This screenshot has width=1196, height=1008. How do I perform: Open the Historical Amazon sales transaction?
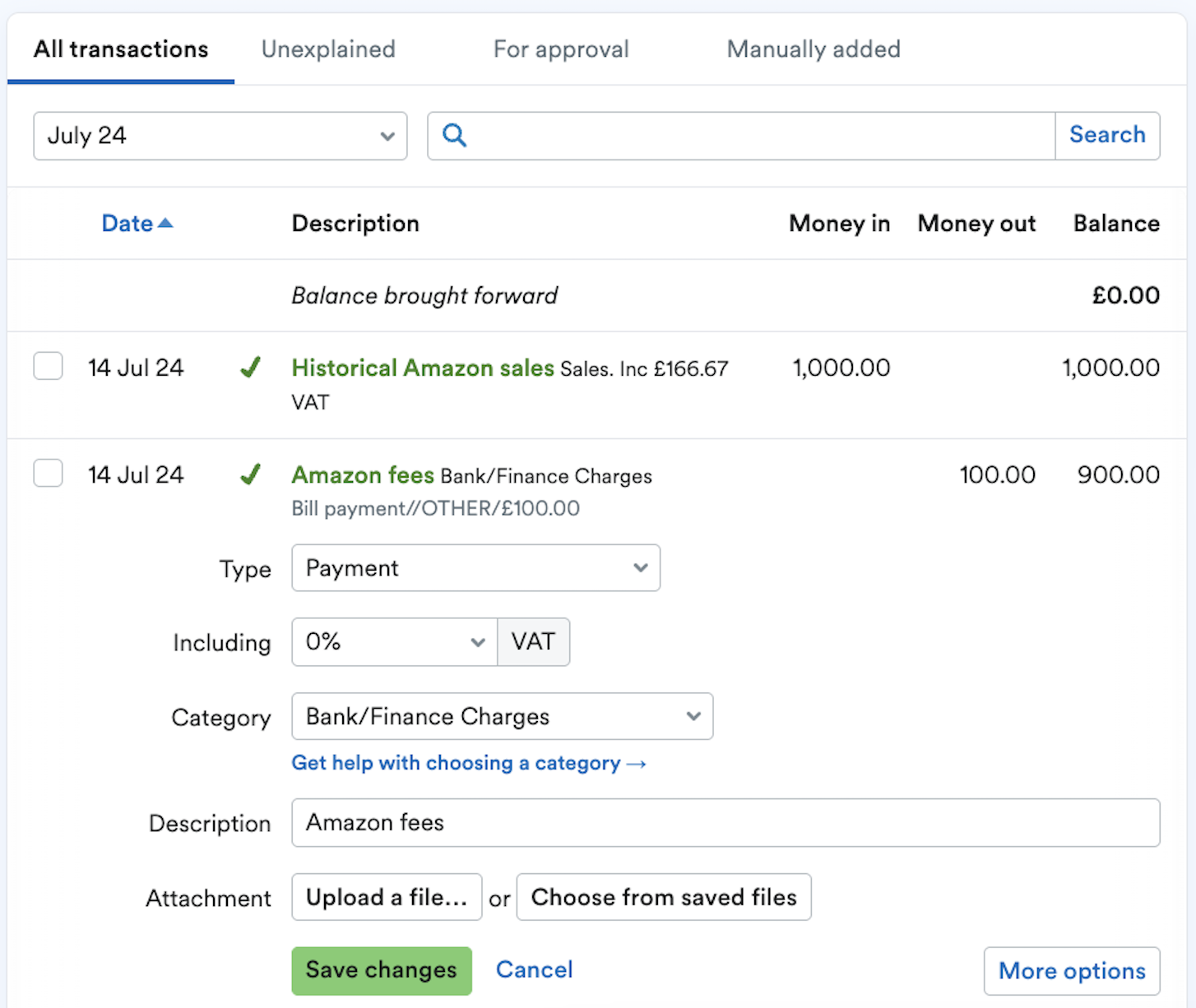(x=423, y=368)
